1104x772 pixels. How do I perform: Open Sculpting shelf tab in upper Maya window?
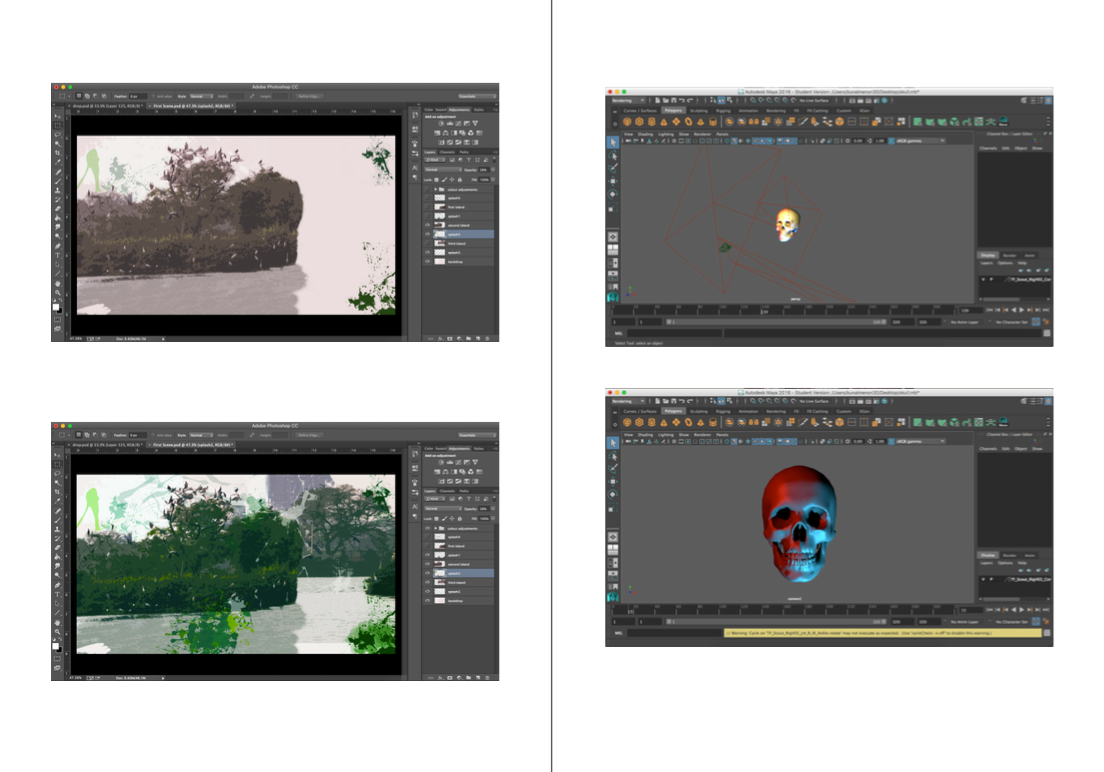(x=699, y=111)
